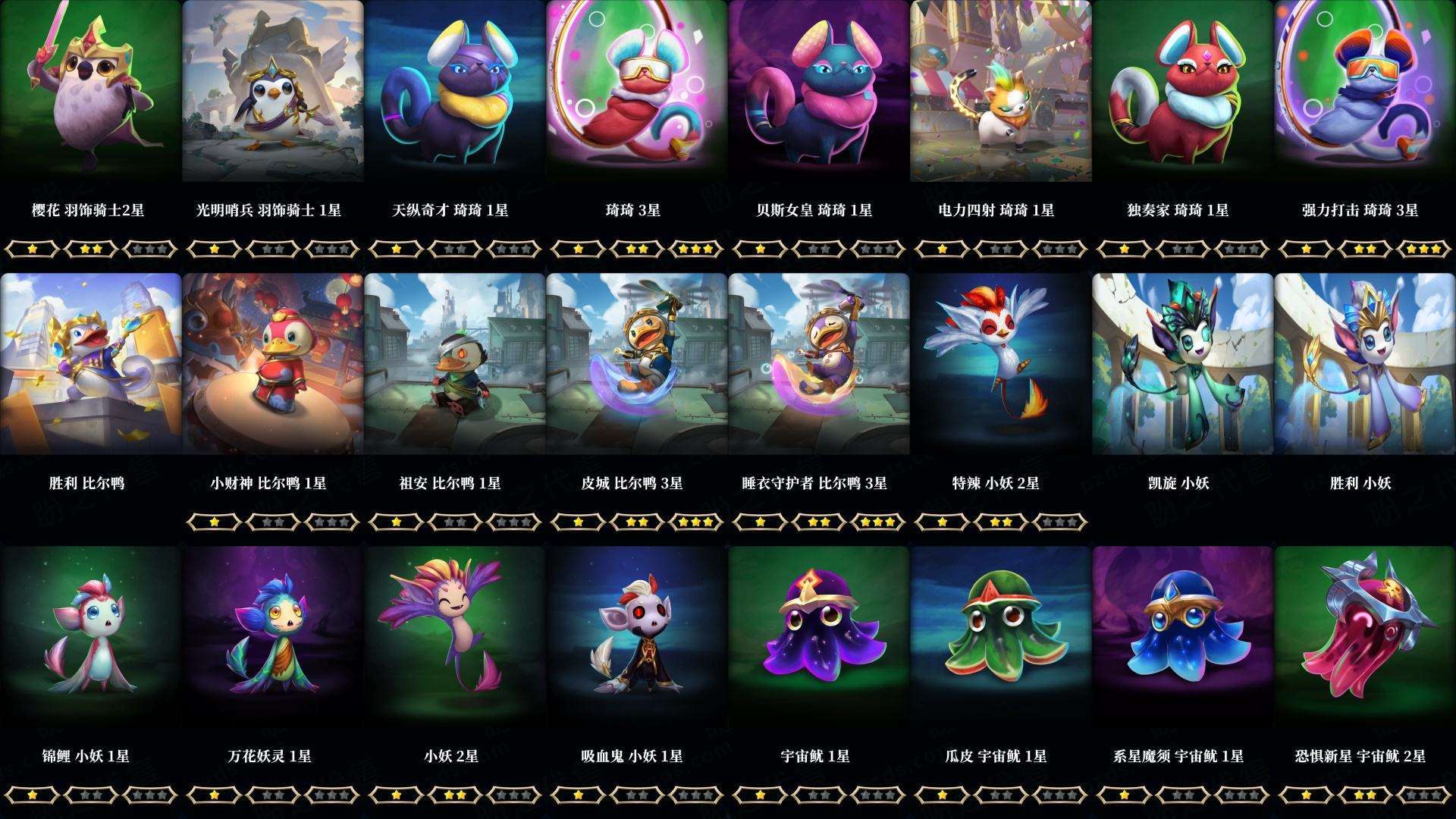The height and width of the screenshot is (819, 1456).
Task: Choose the 瓜皮 宇宙鱿 watermelon squid
Action: [1001, 637]
